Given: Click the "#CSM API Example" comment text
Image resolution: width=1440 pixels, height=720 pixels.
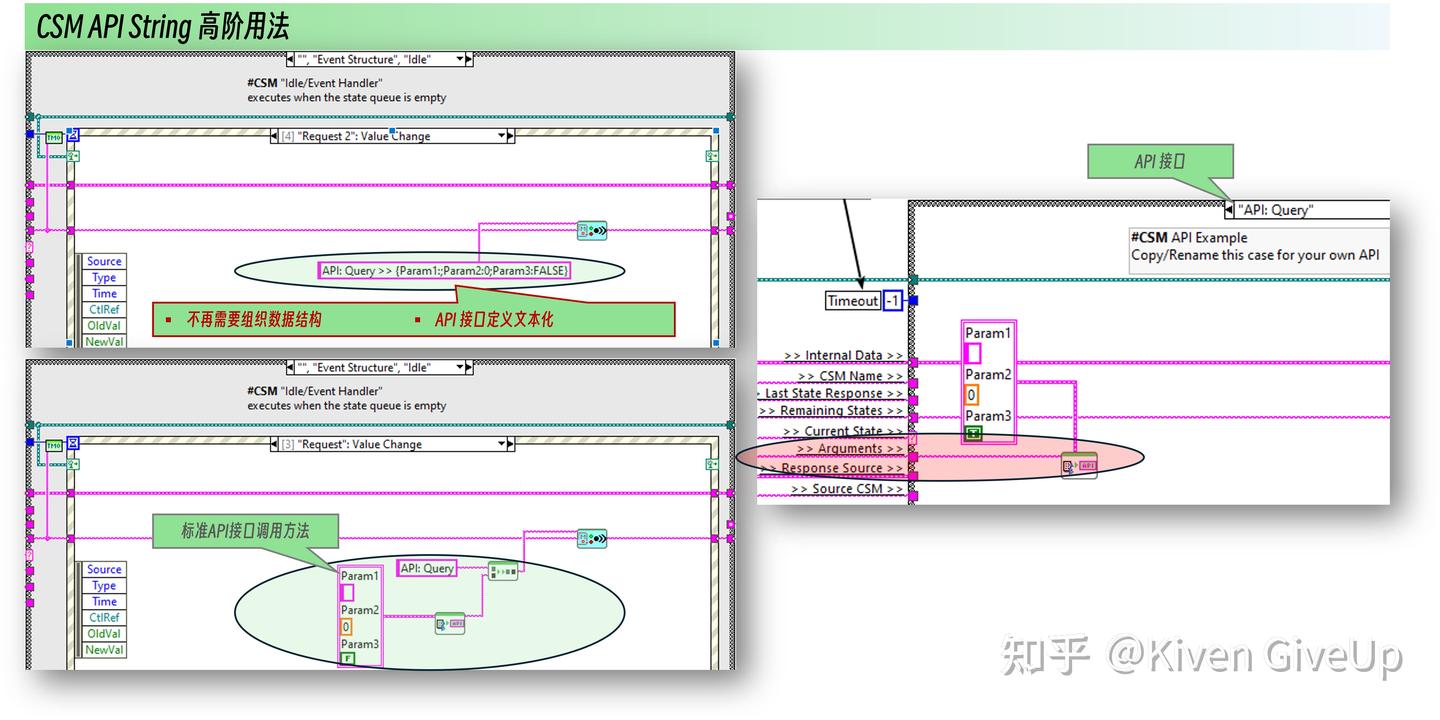Looking at the screenshot, I should pyautogui.click(x=1189, y=237).
